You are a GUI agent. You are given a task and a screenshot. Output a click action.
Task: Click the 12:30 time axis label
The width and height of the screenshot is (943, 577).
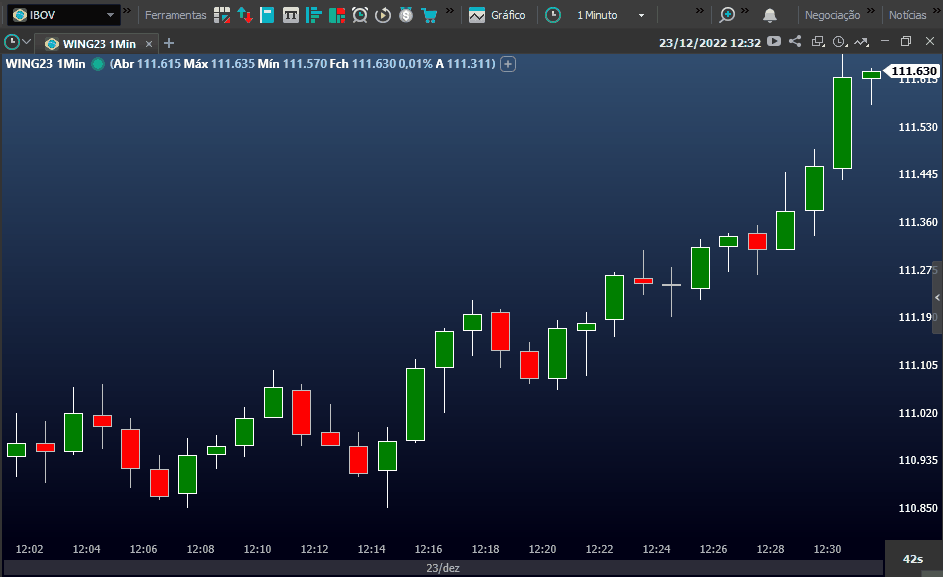tap(828, 549)
